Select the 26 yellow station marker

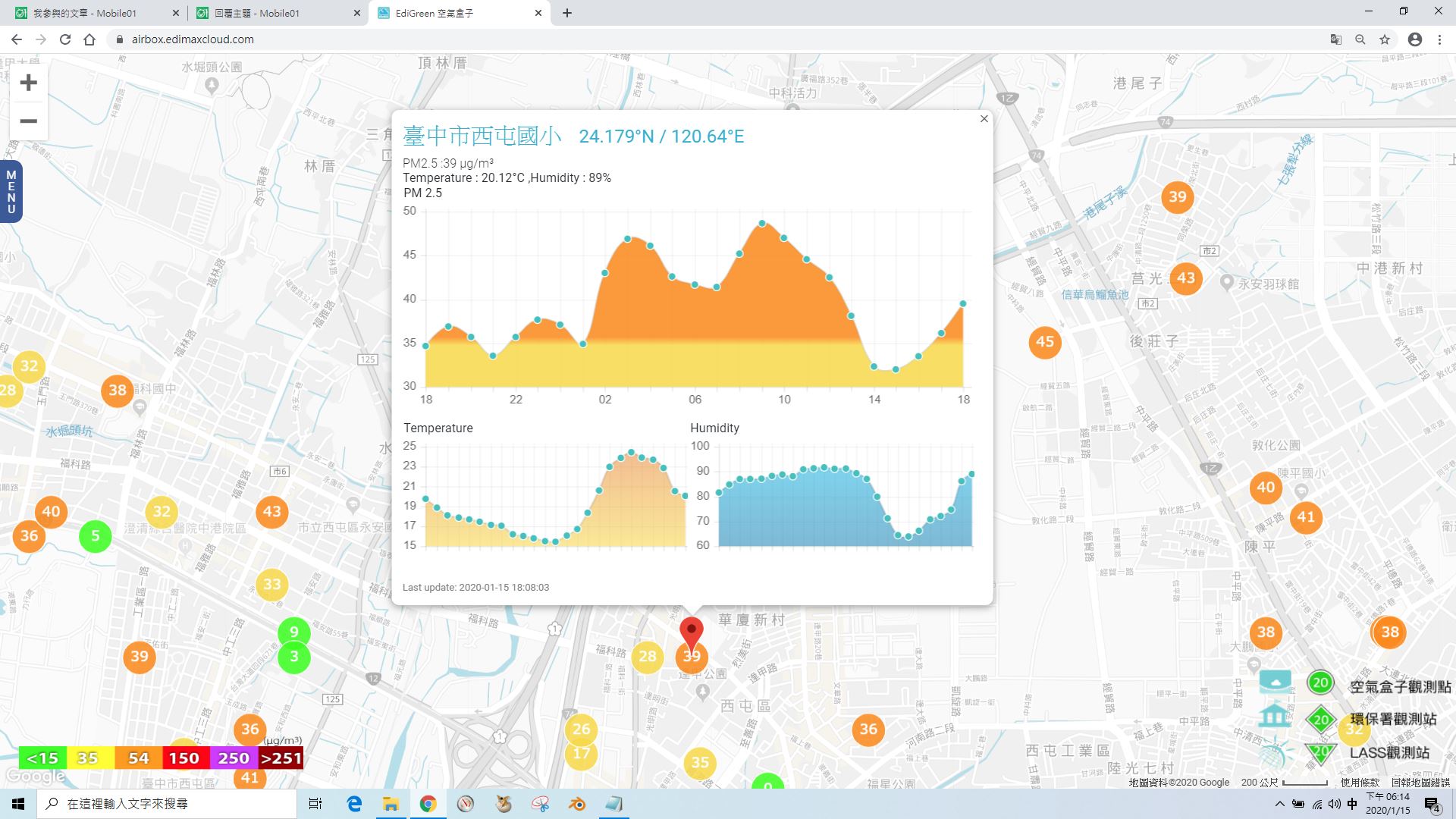click(x=581, y=729)
